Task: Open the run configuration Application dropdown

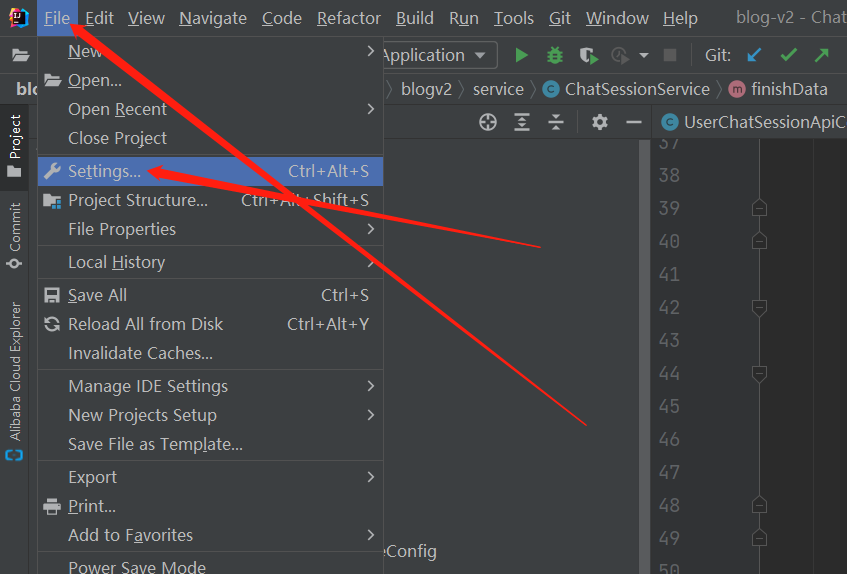Action: click(x=438, y=55)
